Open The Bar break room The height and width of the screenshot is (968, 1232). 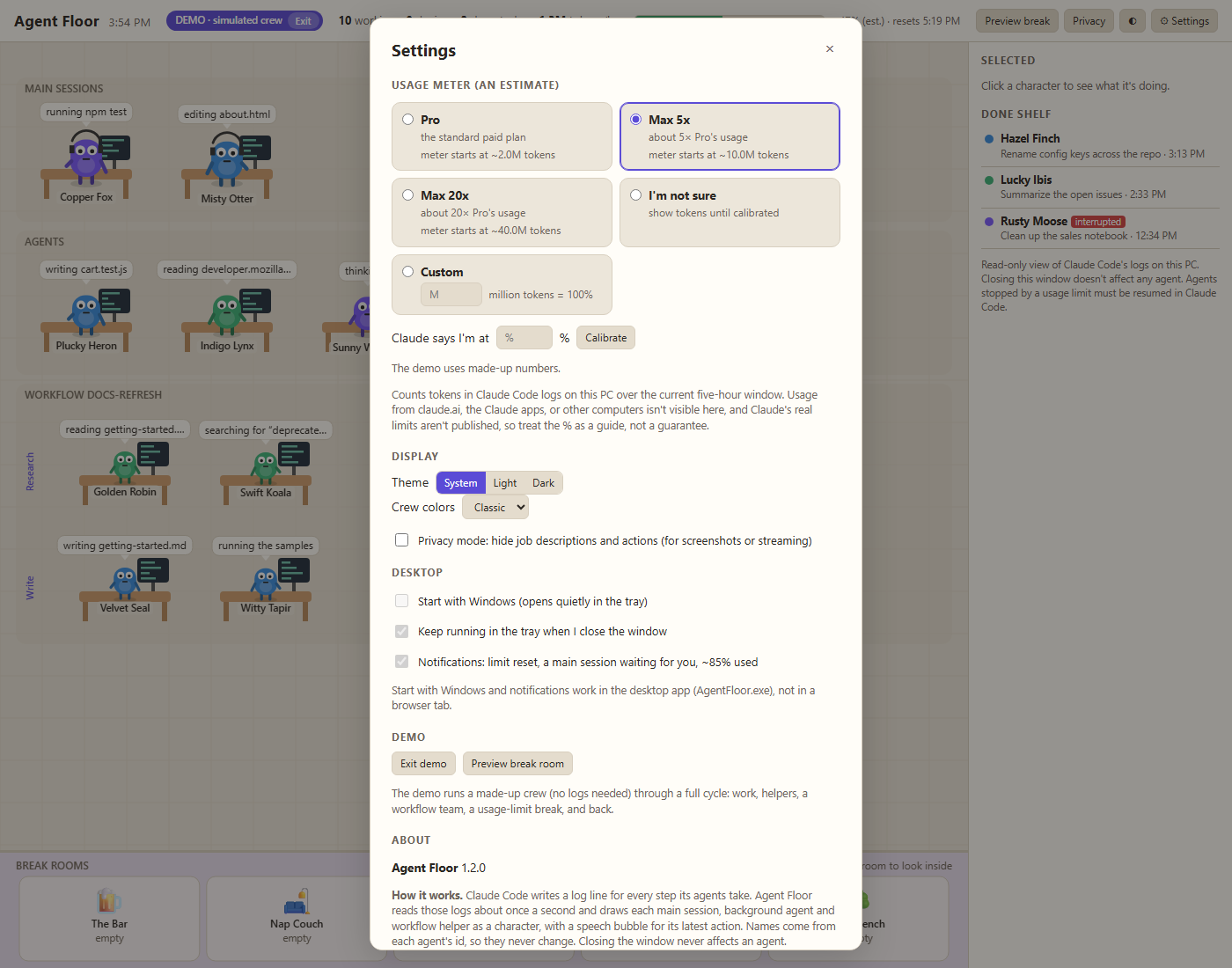[x=109, y=918]
